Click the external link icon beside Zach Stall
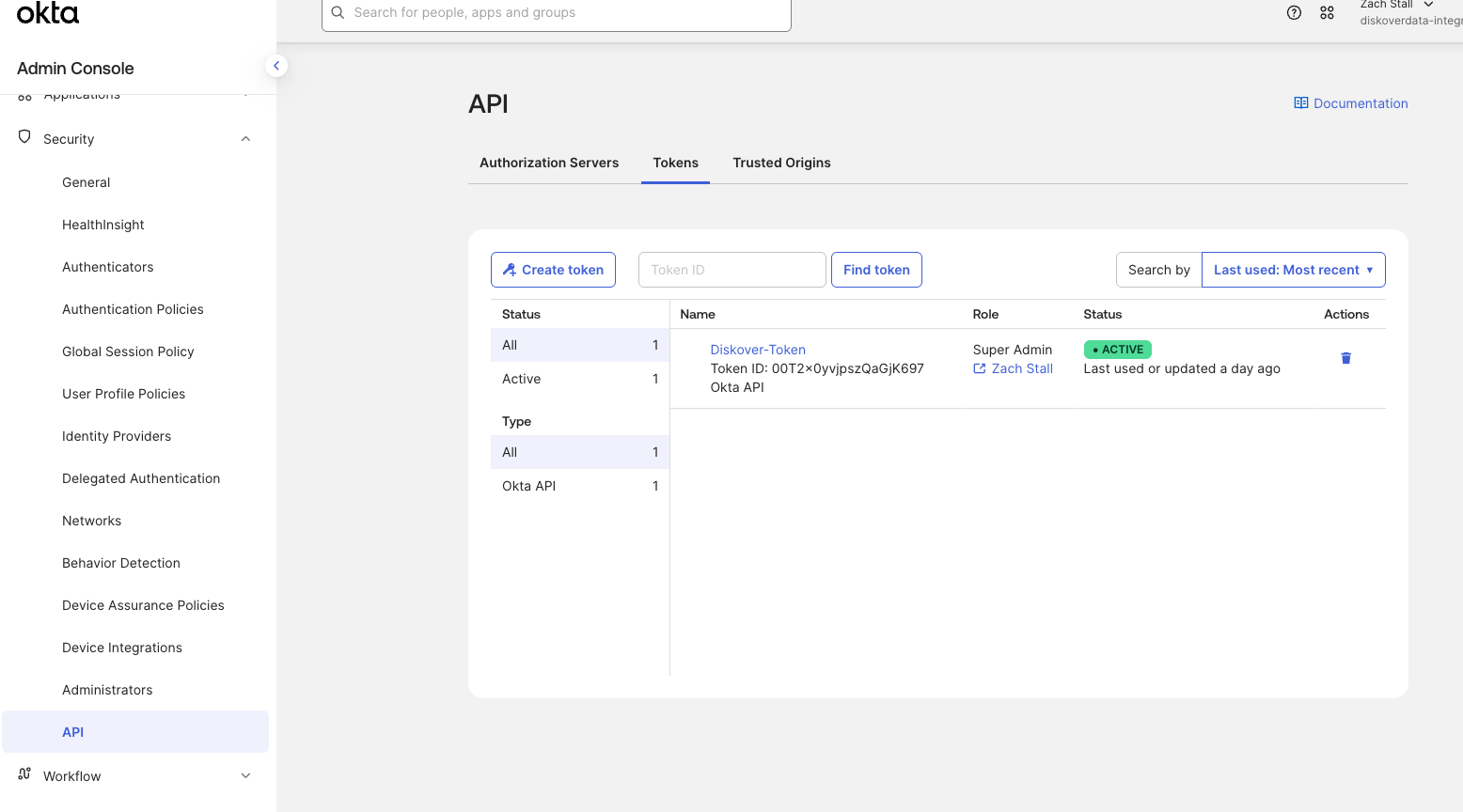The width and height of the screenshot is (1463, 812). pyautogui.click(x=980, y=368)
